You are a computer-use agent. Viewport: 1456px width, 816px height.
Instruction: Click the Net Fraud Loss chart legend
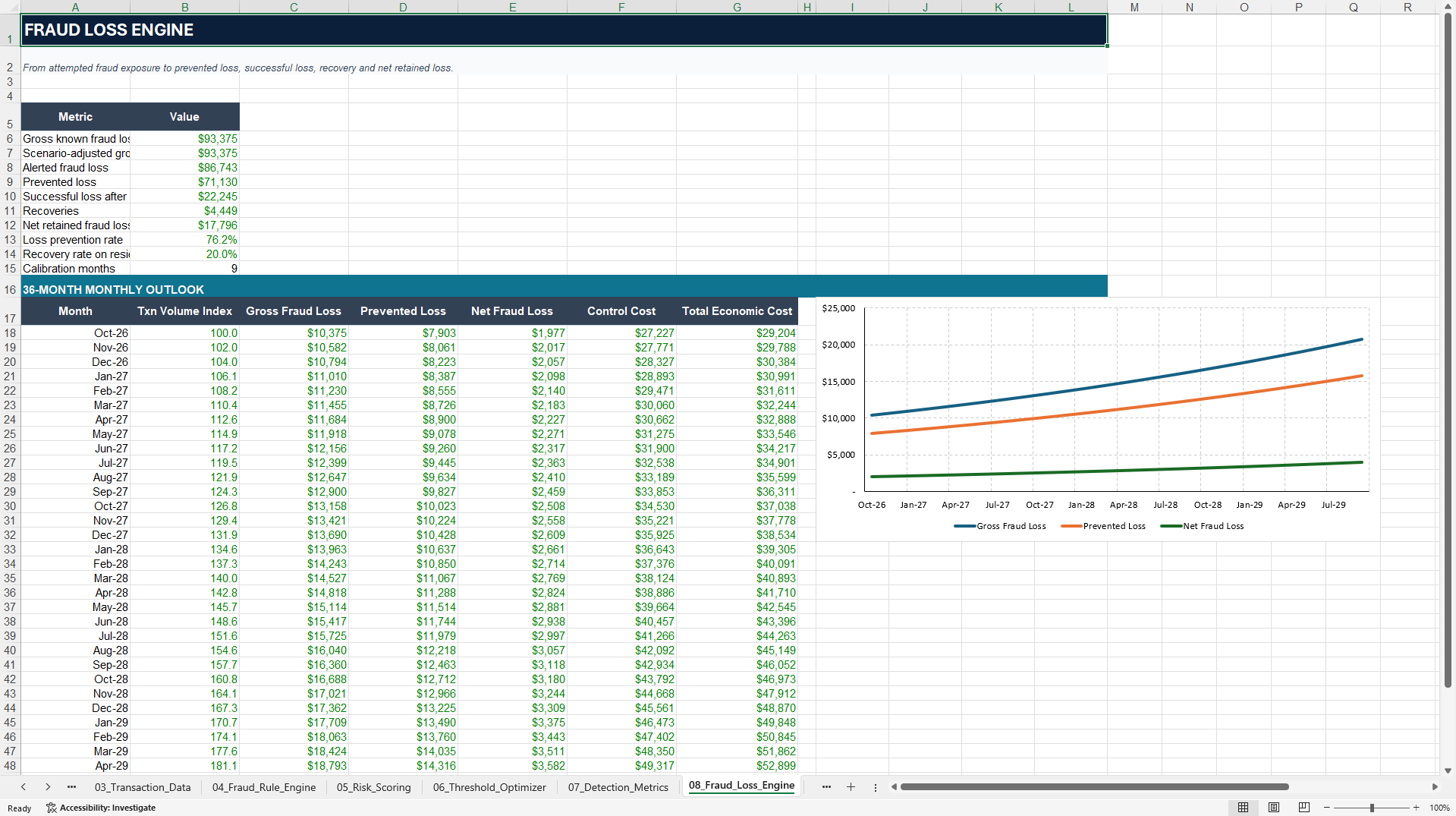pos(1203,526)
